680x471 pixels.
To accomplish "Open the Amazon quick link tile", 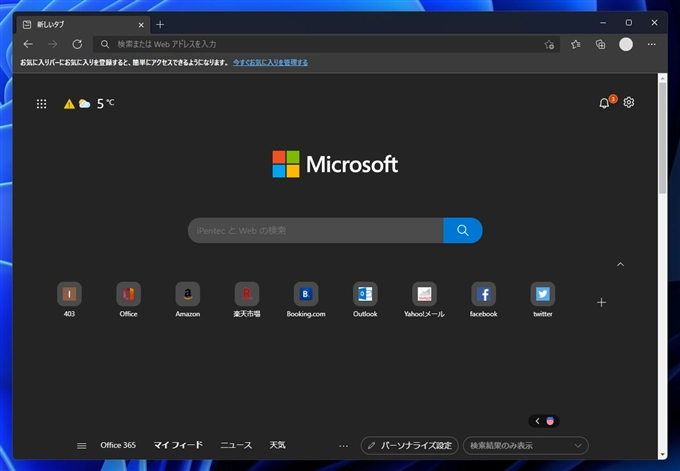I will tap(187, 294).
